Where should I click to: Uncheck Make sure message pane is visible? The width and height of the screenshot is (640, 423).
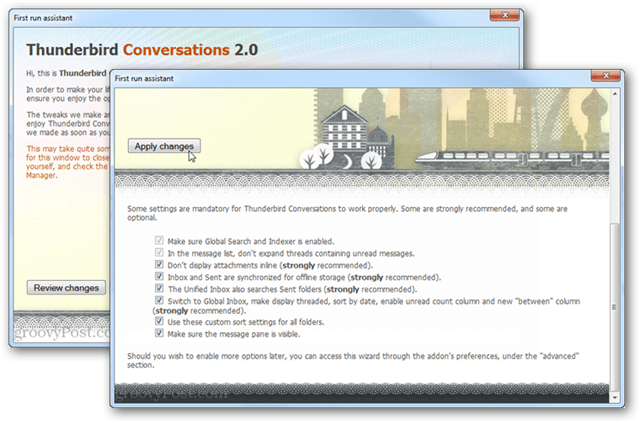pyautogui.click(x=159, y=333)
